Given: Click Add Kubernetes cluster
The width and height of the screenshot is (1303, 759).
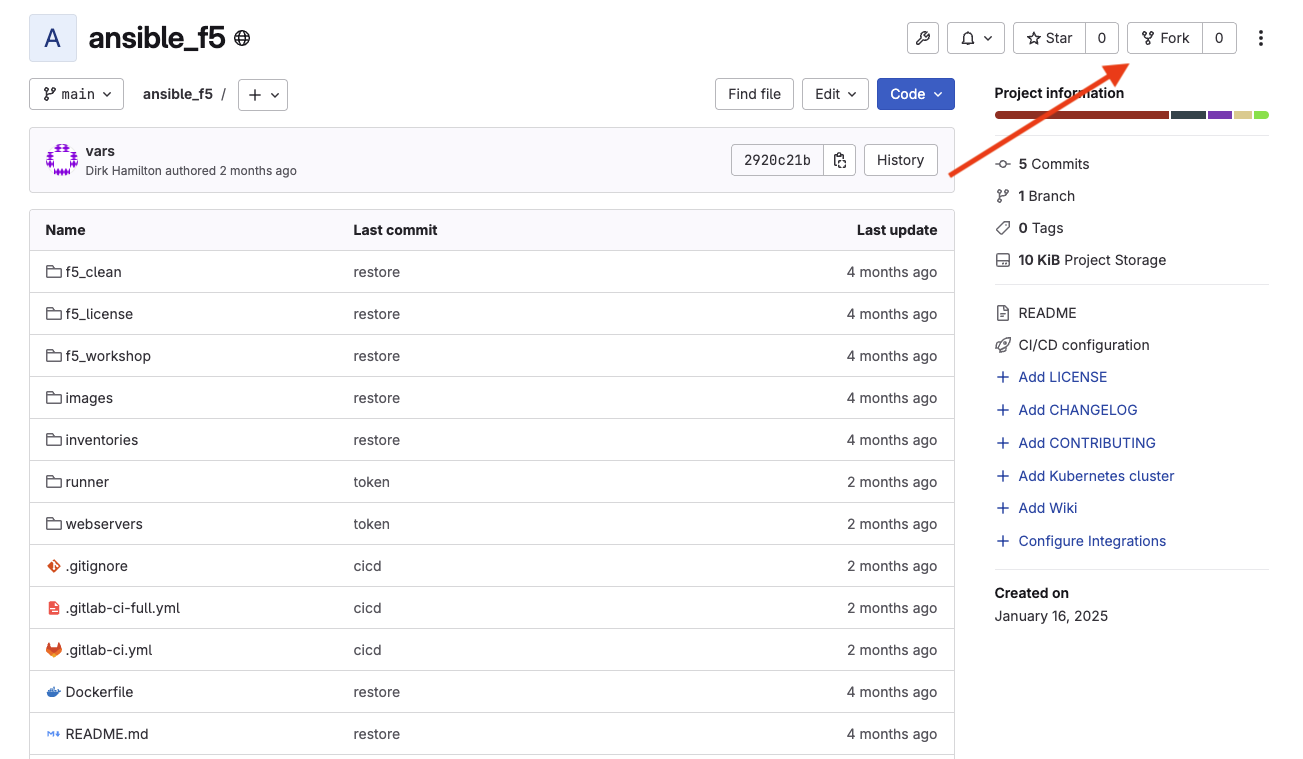Looking at the screenshot, I should coord(1096,476).
